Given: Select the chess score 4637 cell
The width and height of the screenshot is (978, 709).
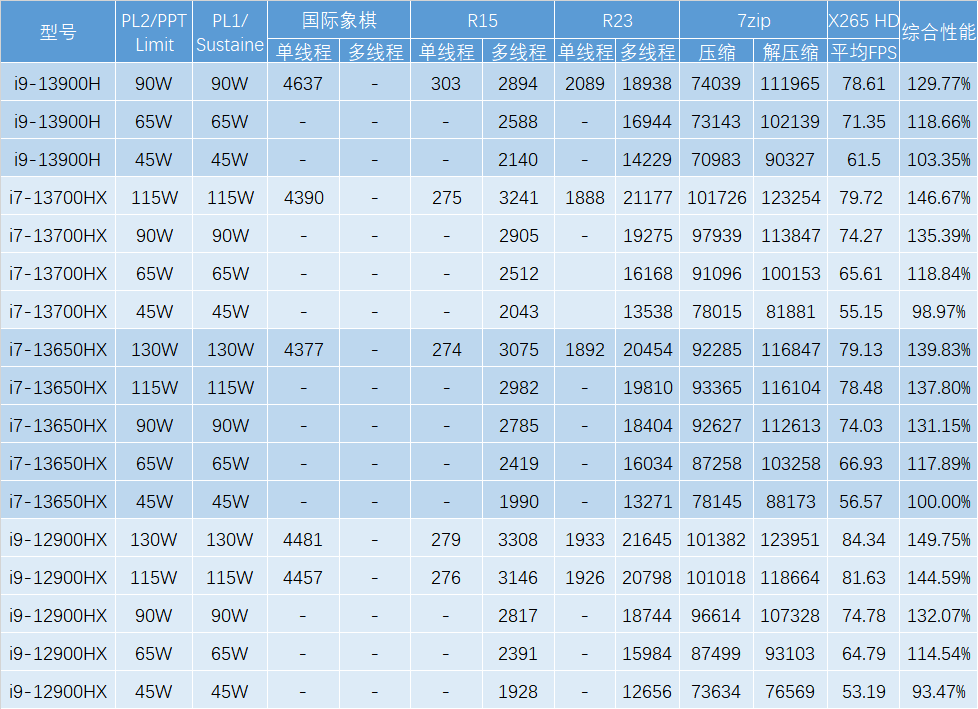Looking at the screenshot, I should click(303, 84).
